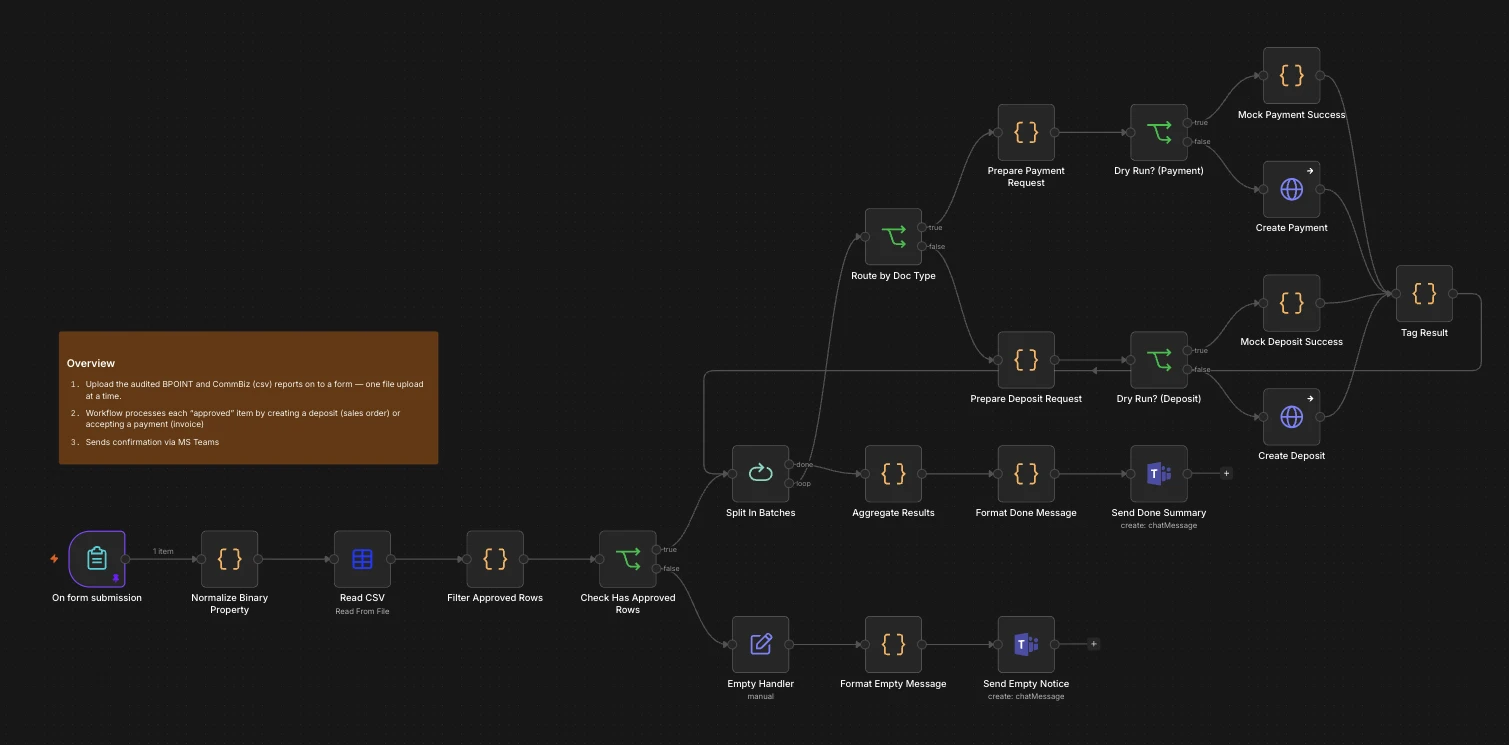1509x745 pixels.
Task: Click 'create: chatMessage' under Send Empty Notice
Action: pos(1026,696)
